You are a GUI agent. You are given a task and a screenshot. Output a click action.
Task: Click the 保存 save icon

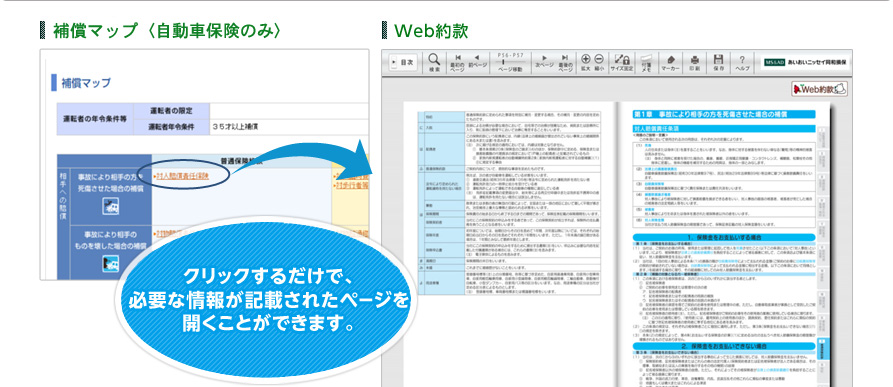[x=718, y=62]
